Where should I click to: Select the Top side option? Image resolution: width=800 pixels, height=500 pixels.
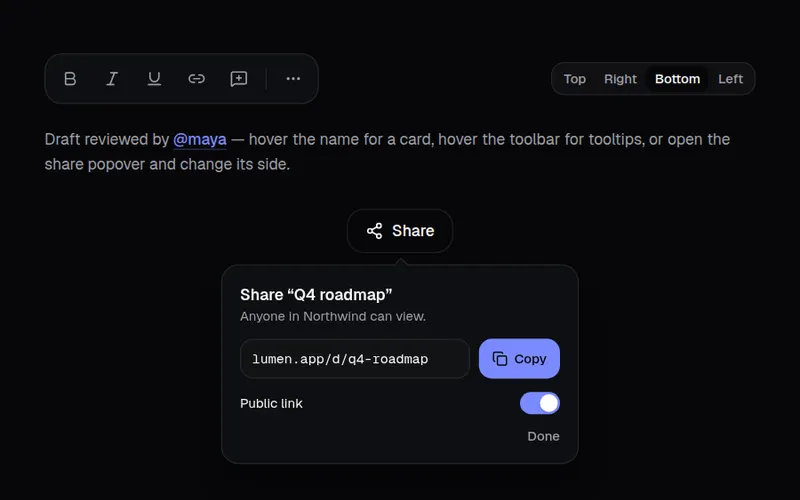[574, 79]
